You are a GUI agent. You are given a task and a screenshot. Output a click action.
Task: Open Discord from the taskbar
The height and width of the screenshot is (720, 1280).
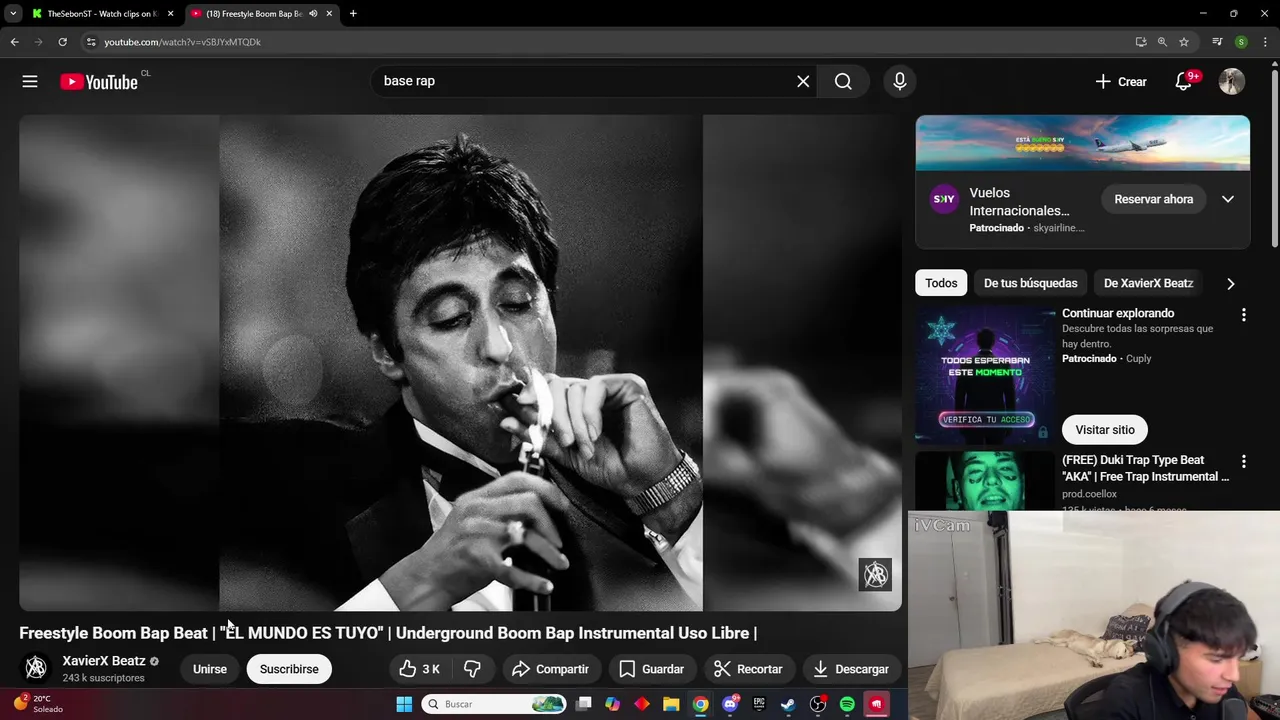[x=730, y=704]
